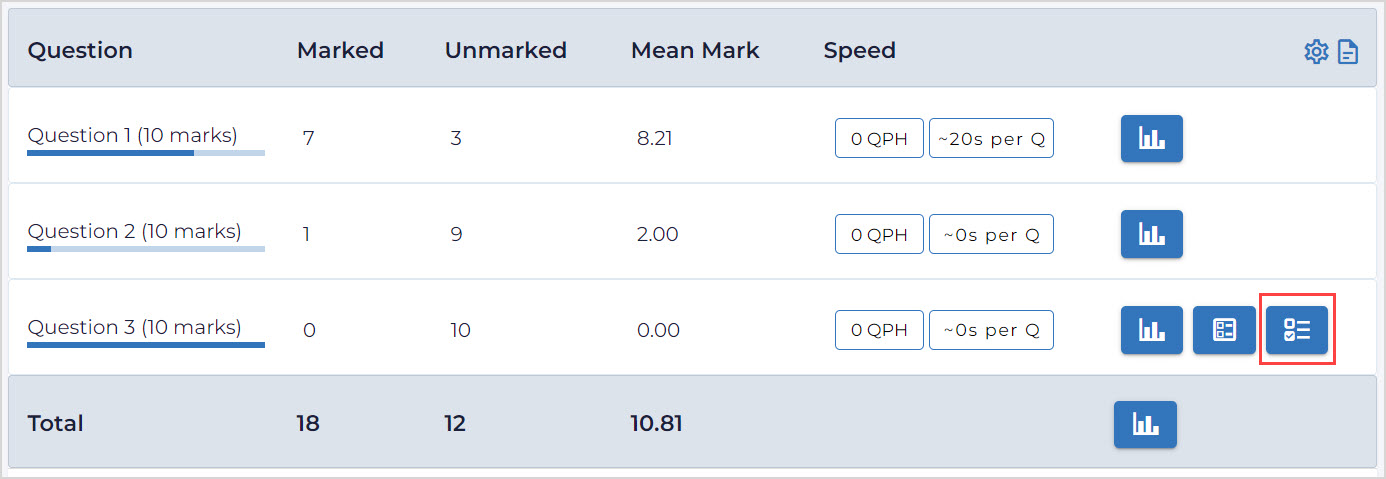Click the ~20s per Q badge
The image size is (1386, 479).
(x=991, y=139)
